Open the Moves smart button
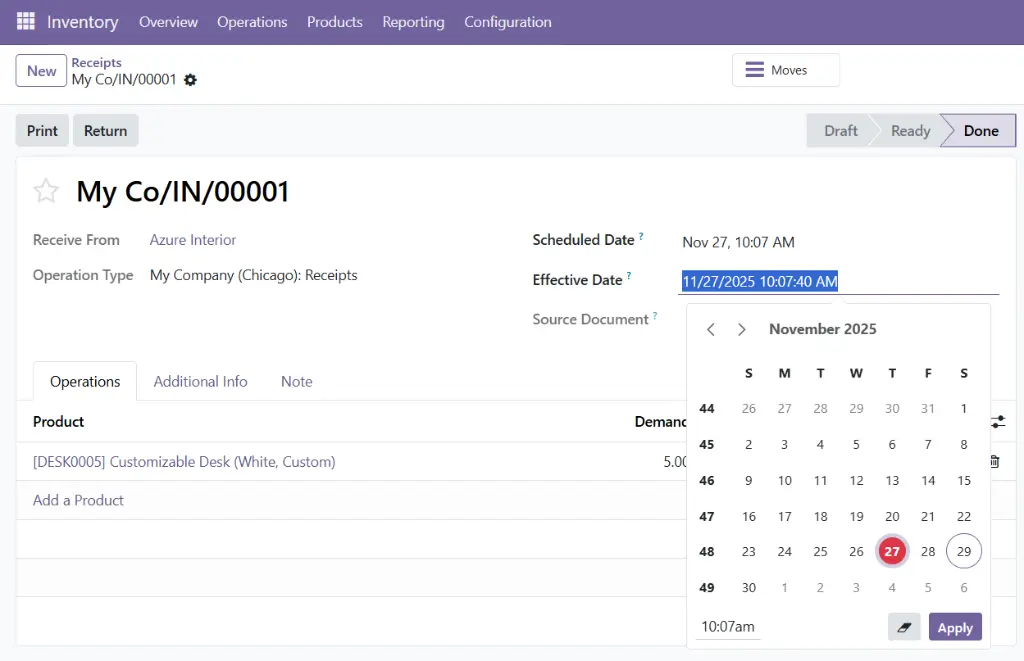 click(786, 70)
